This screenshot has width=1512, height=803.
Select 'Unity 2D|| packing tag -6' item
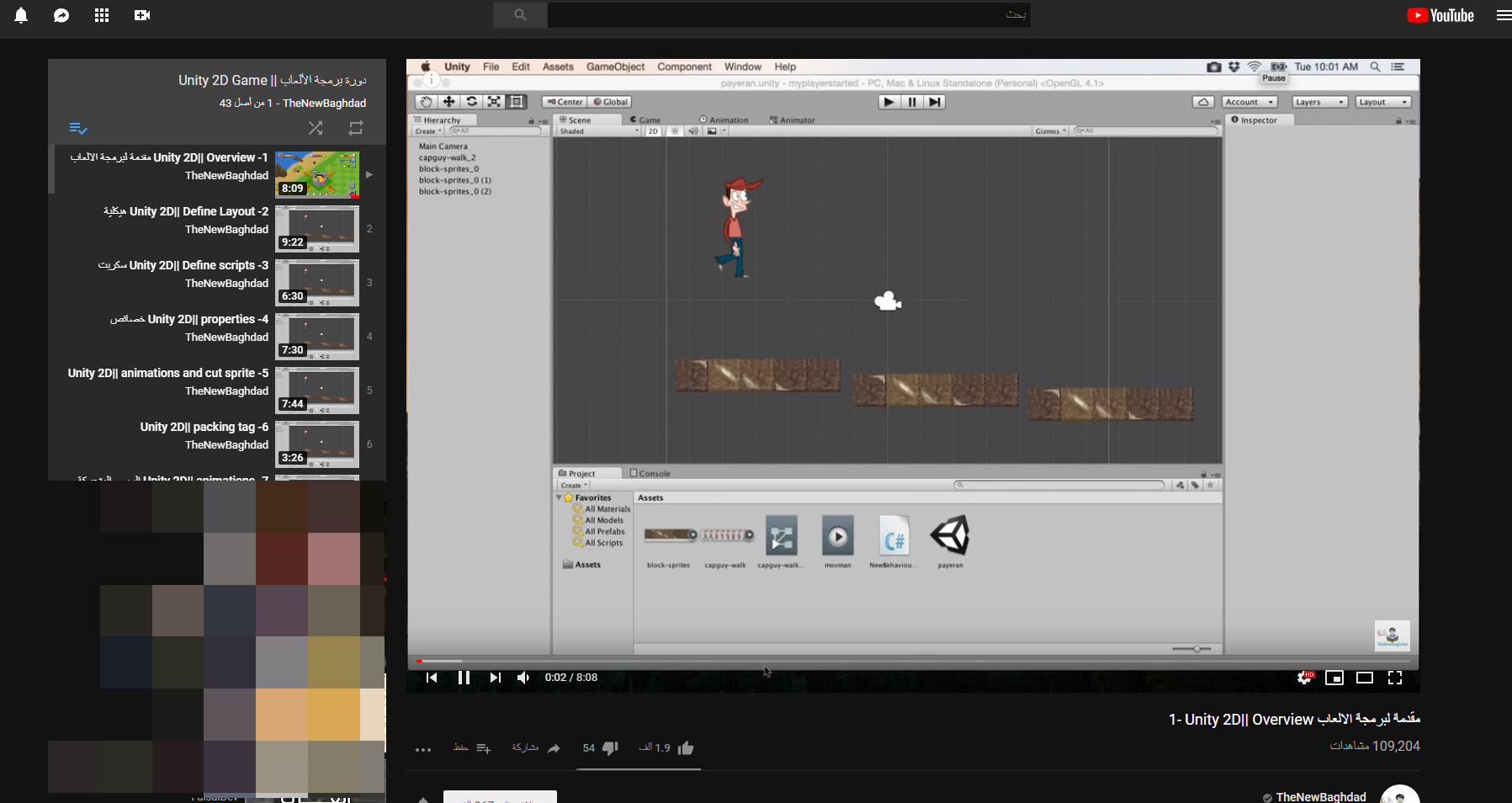(x=204, y=427)
